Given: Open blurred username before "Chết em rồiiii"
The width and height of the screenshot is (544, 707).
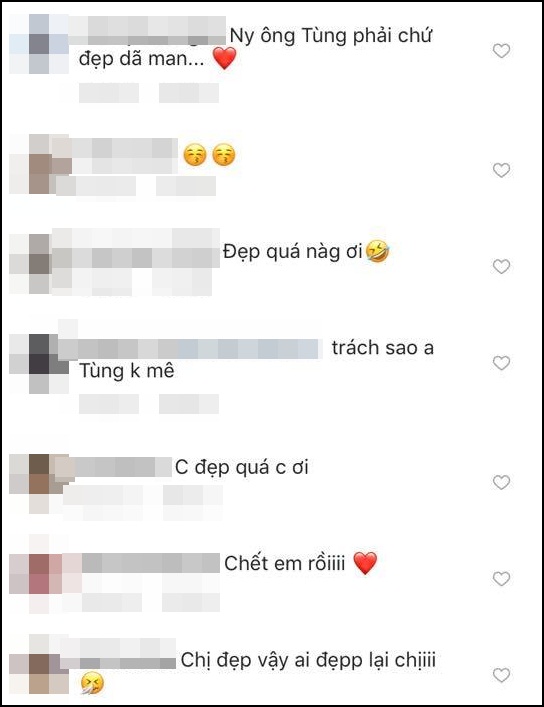Looking at the screenshot, I should 151,563.
